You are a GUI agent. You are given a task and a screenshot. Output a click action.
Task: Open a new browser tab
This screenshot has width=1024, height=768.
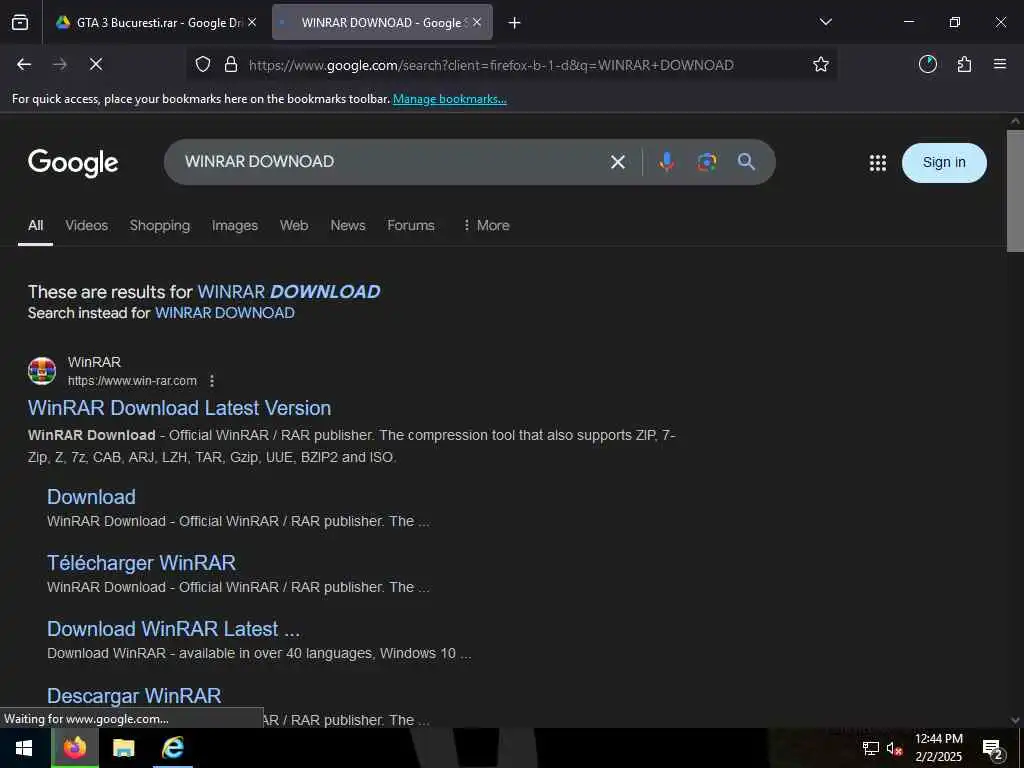pos(515,23)
